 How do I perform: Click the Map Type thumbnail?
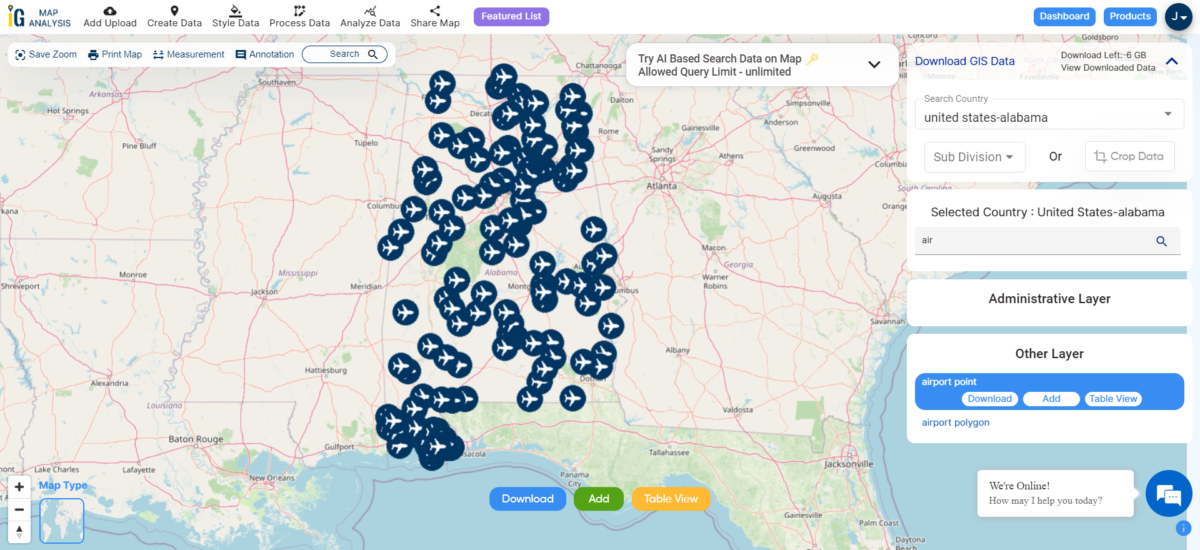[x=61, y=519]
